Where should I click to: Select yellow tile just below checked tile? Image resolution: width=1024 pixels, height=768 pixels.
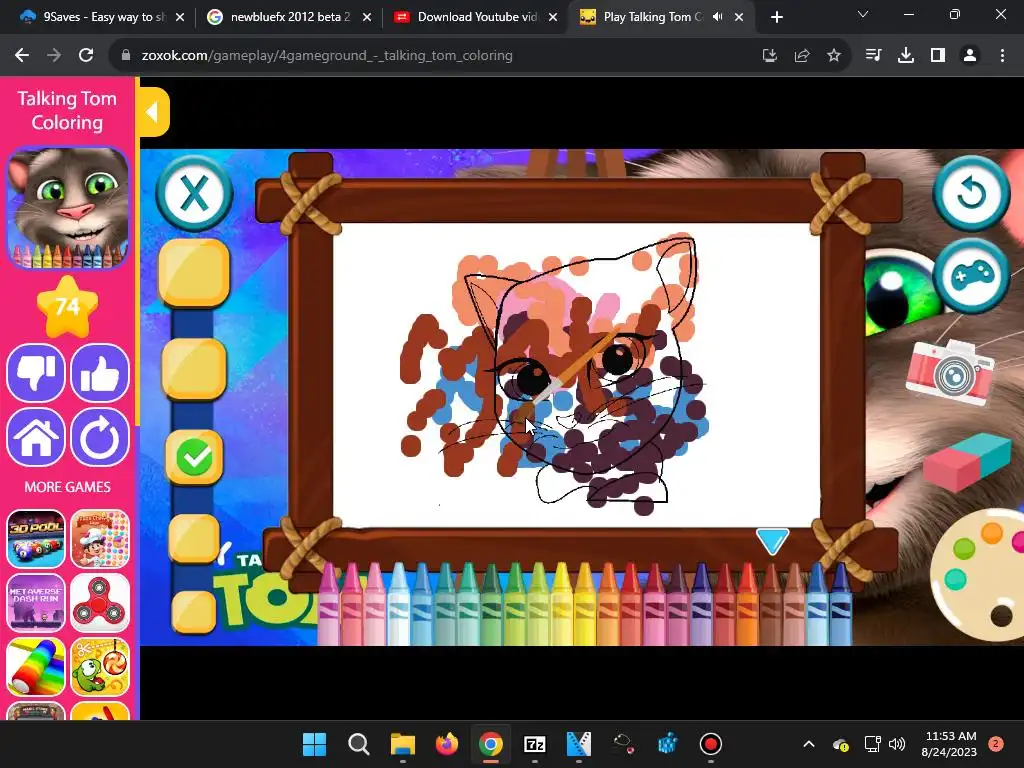[x=194, y=538]
